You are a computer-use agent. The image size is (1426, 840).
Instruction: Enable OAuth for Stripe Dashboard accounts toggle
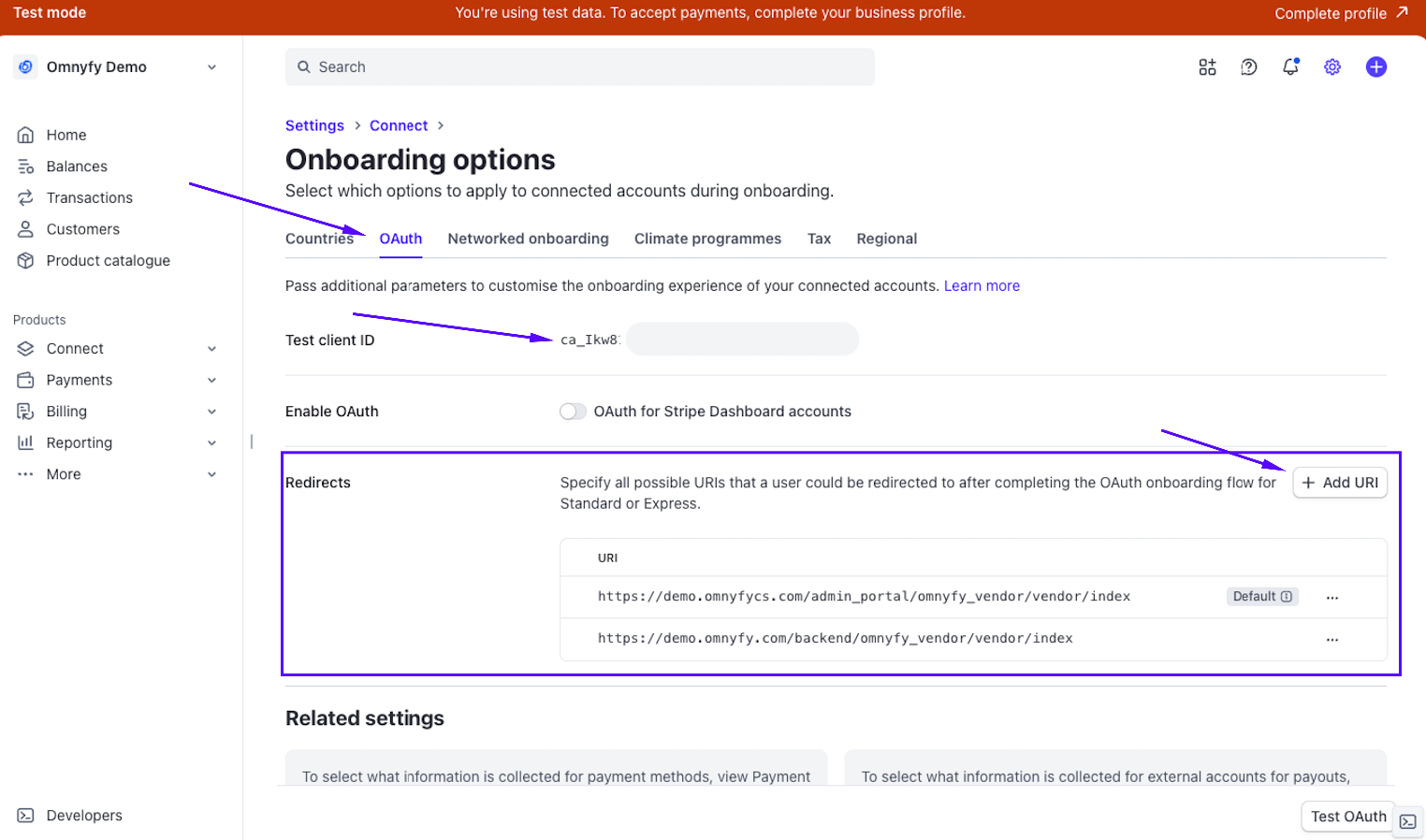[573, 412]
